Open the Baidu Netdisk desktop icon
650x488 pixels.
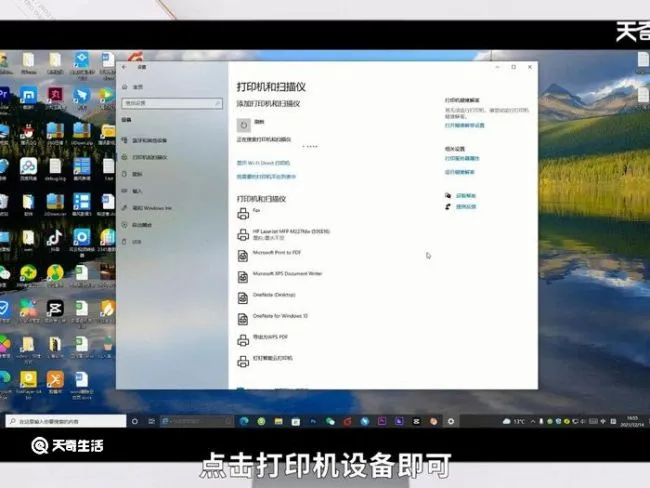pyautogui.click(x=29, y=169)
